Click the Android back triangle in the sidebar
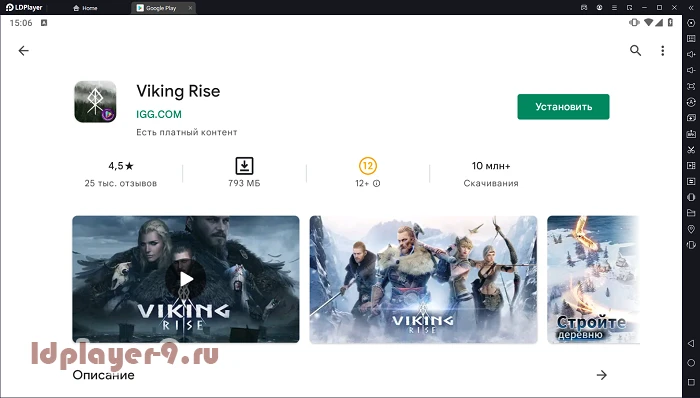Screen dimensions: 700x398 coord(691,343)
